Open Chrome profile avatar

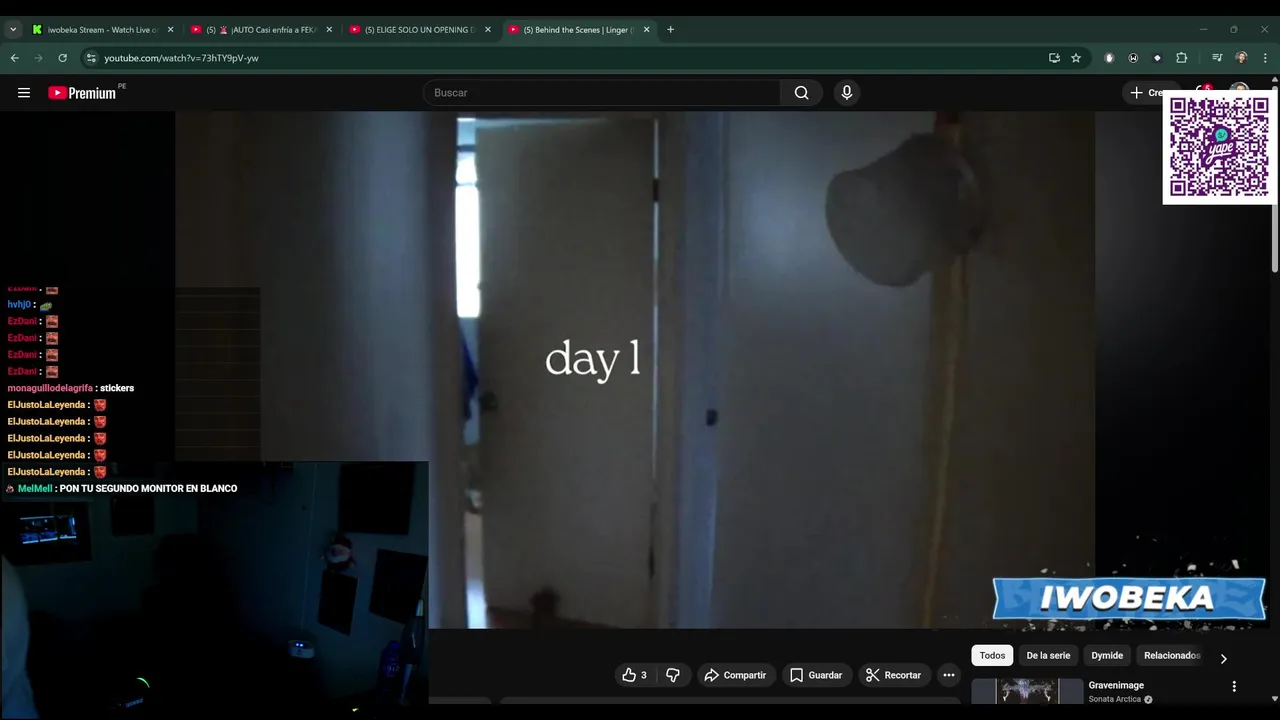(x=1241, y=58)
